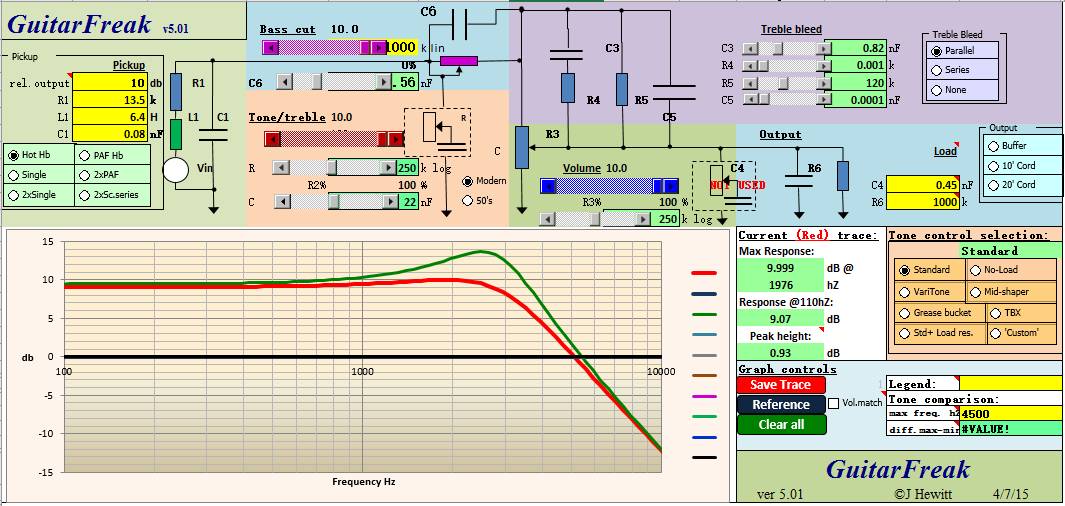Screen dimensions: 1065x506
Task: Click the R1 value field 13.5
Action: tap(110, 100)
